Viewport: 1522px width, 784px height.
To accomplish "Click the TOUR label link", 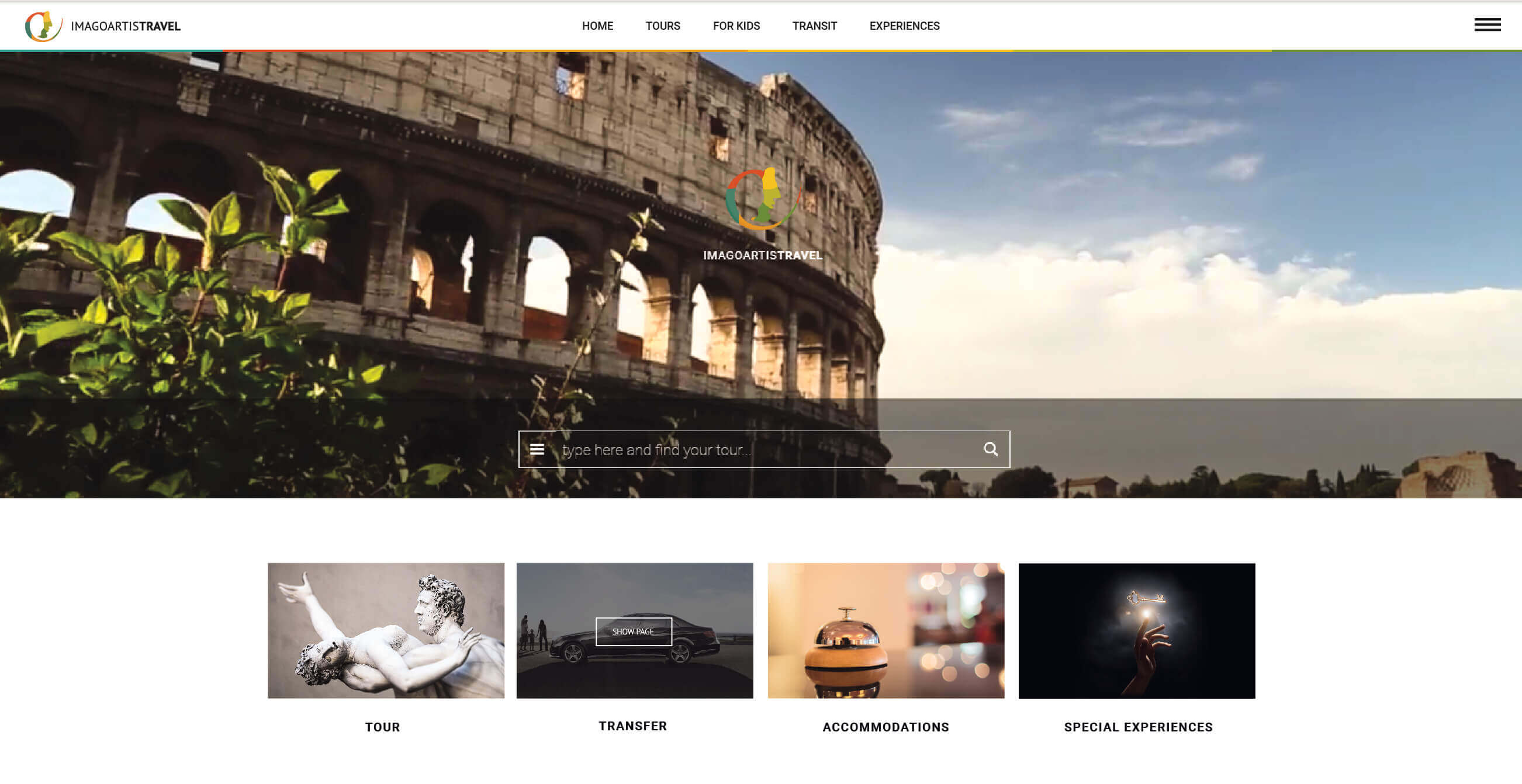I will tap(382, 727).
